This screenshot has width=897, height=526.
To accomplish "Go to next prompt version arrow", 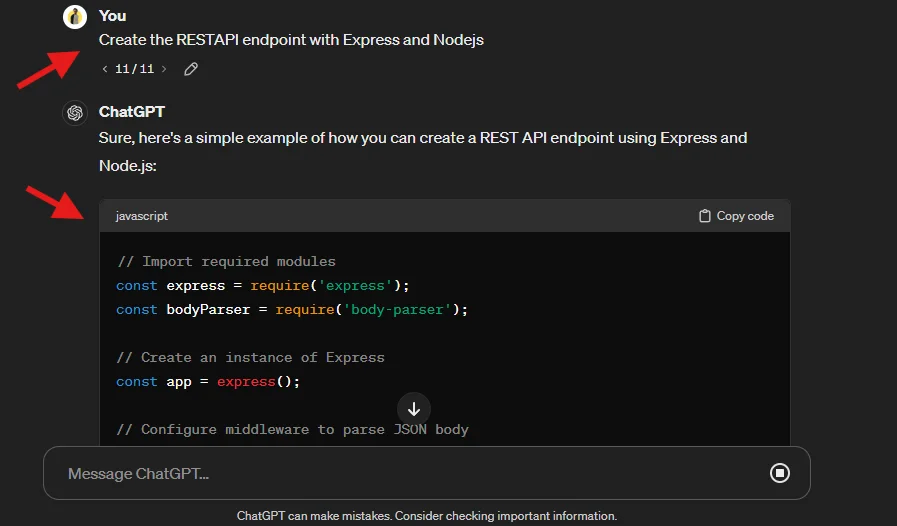I will click(164, 69).
